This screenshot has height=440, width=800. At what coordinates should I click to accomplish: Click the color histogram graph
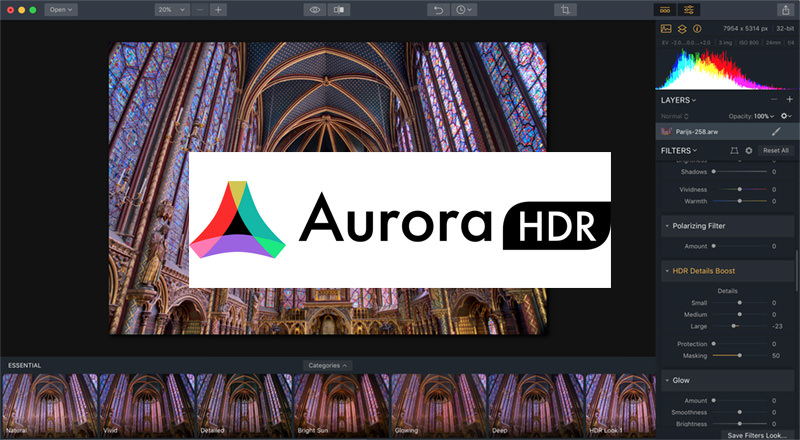click(725, 69)
